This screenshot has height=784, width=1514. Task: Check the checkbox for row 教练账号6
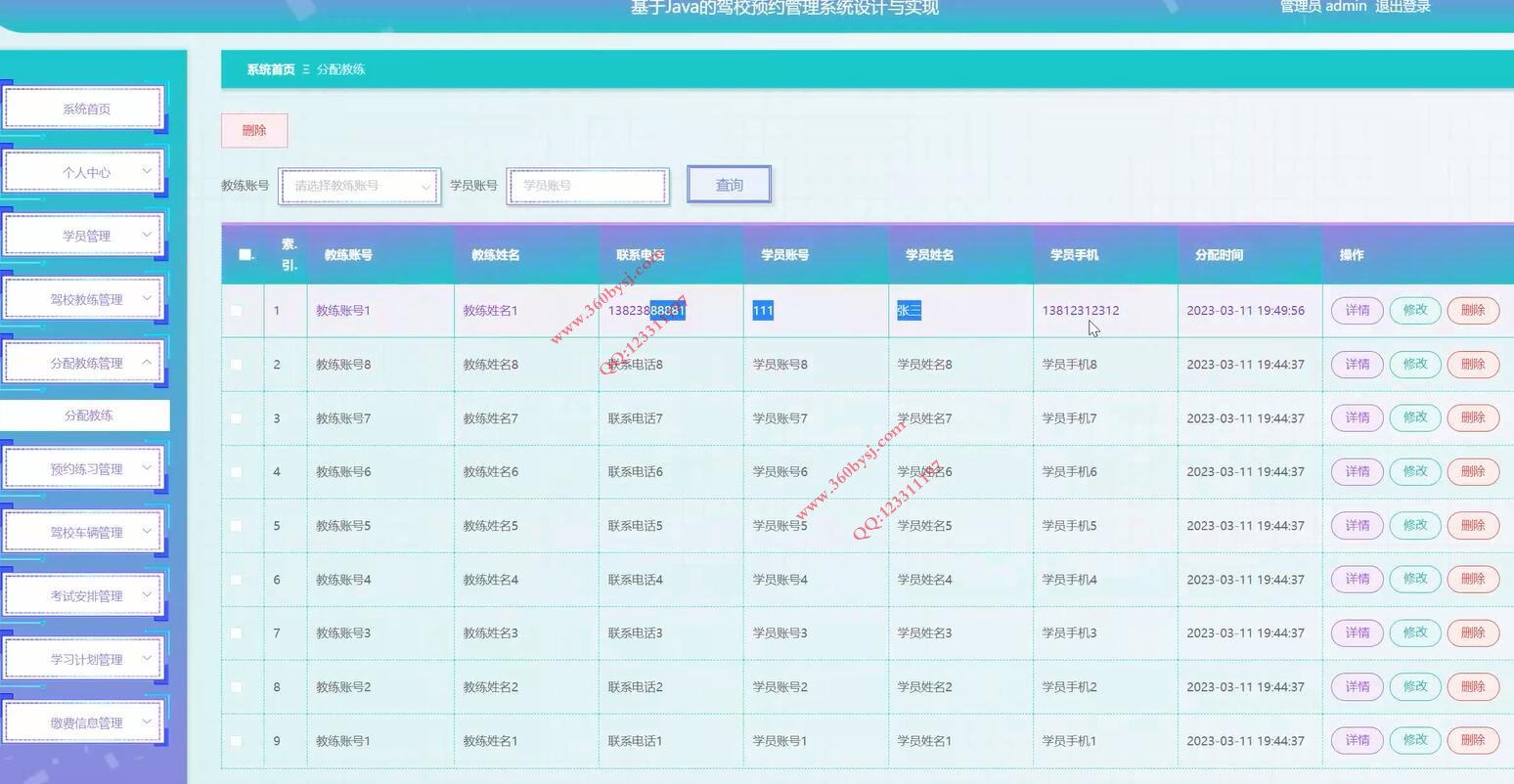click(236, 472)
